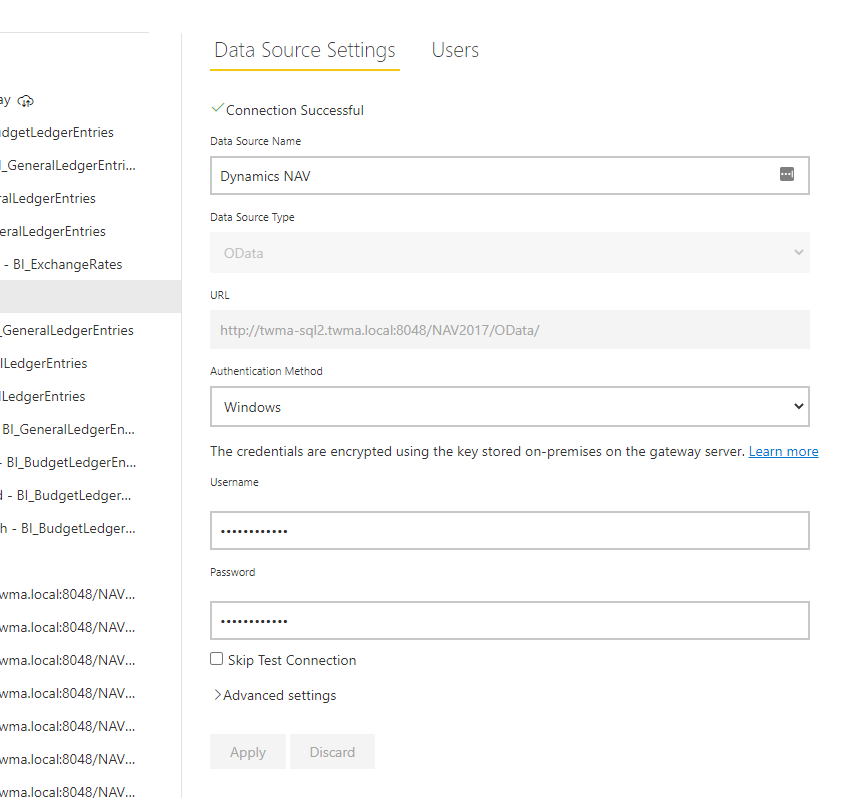The width and height of the screenshot is (854, 798).
Task: Switch to the Users tab
Action: click(x=455, y=50)
